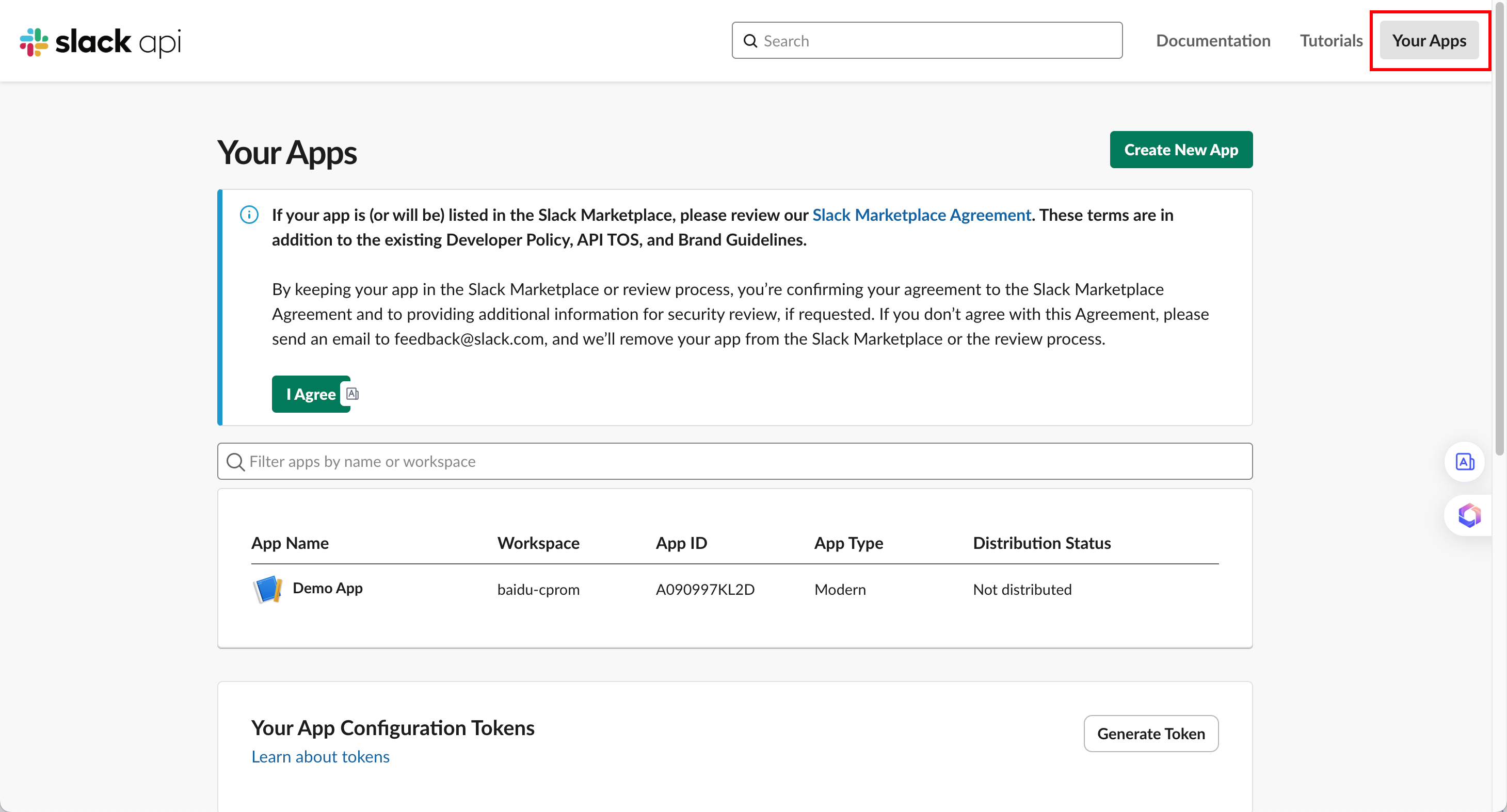Open the Demo App entry
Screen dimensions: 1507x812
pyautogui.click(x=327, y=588)
